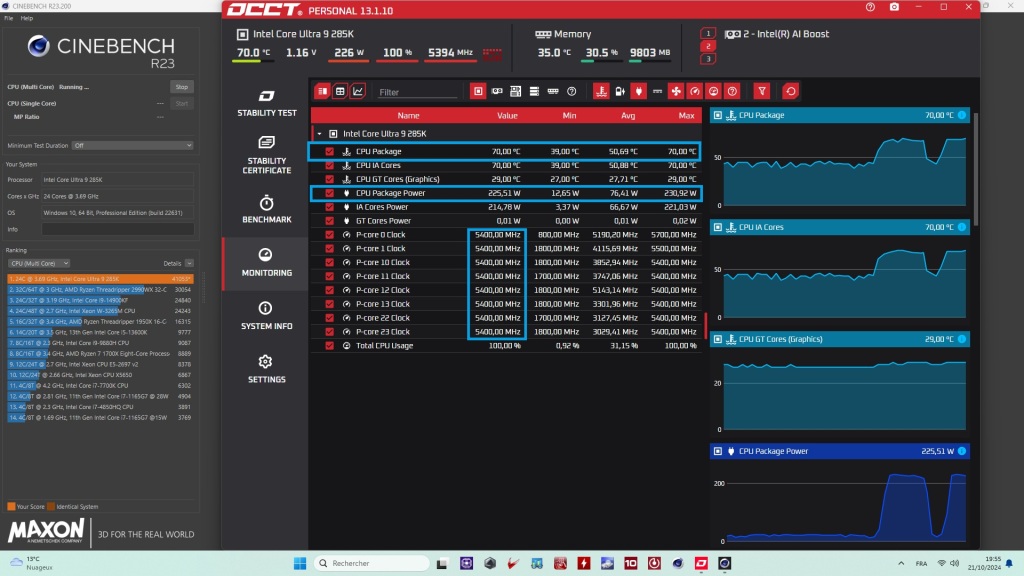Switch to split list-and-graph view in OCCT
Image resolution: width=1024 pixels, height=576 pixels.
click(322, 91)
